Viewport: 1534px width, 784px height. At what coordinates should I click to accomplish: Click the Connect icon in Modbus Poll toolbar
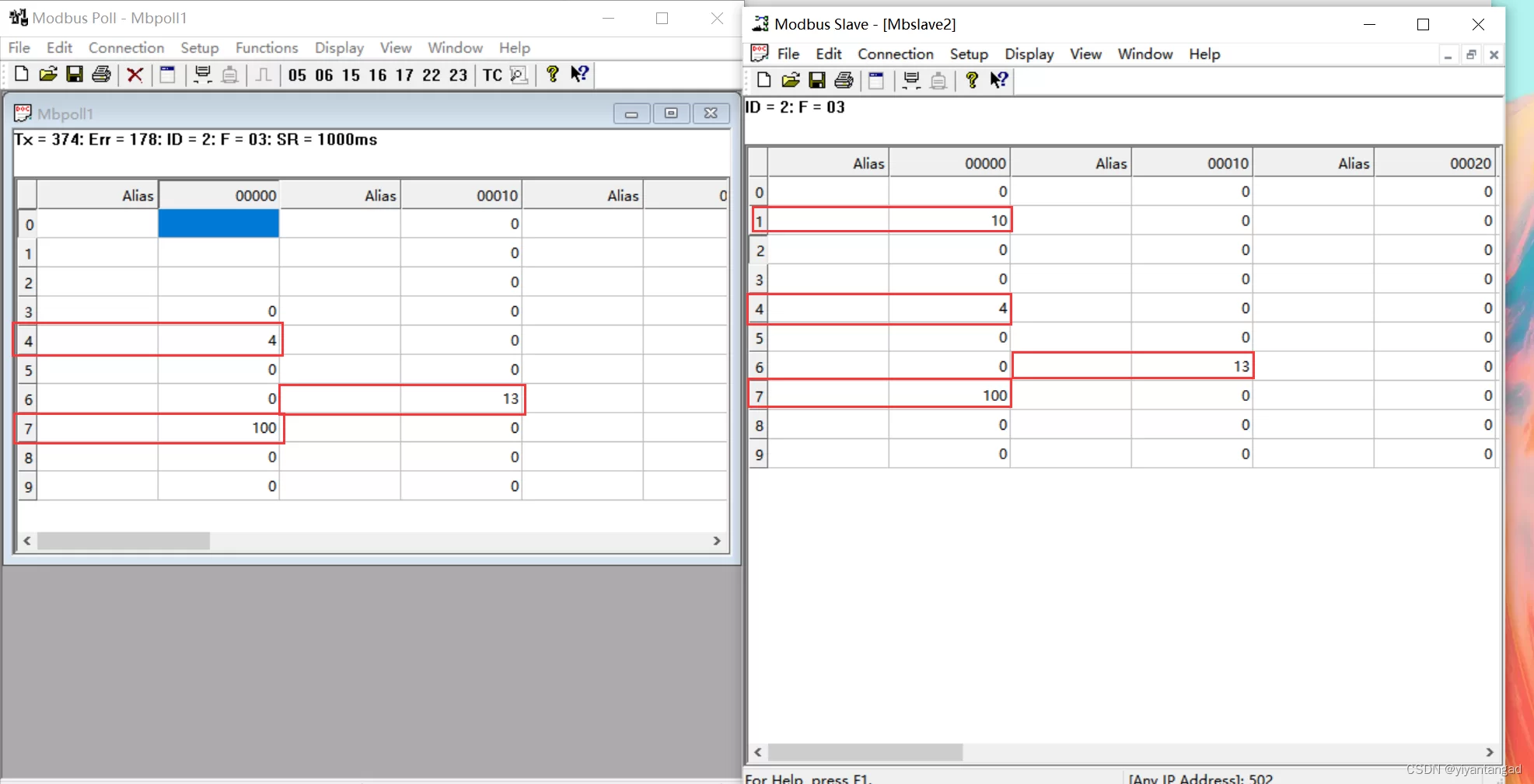[x=202, y=75]
